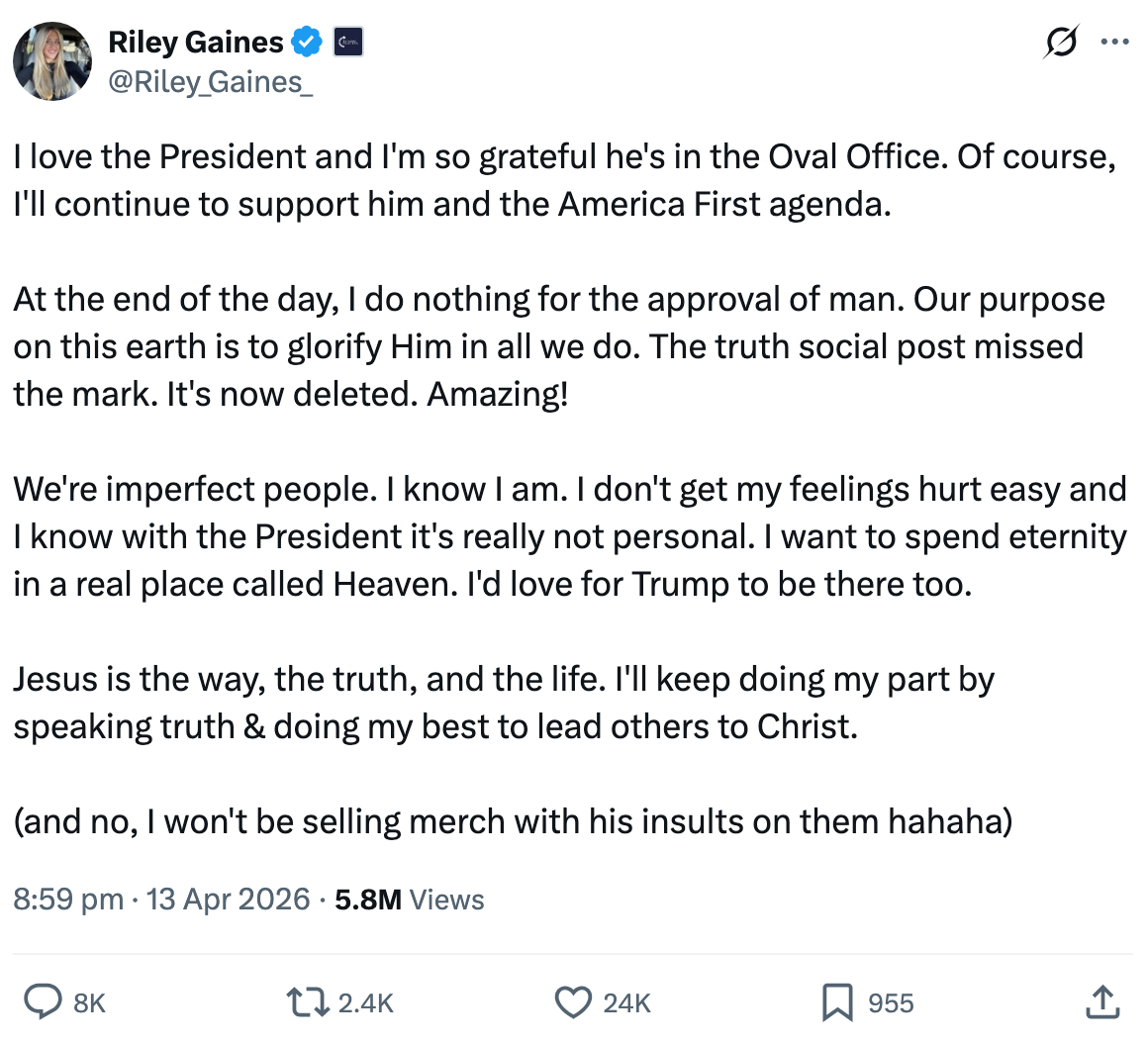Screen dimensions: 1148x1045
Task: Click the 8K replies count
Action: click(x=89, y=1003)
